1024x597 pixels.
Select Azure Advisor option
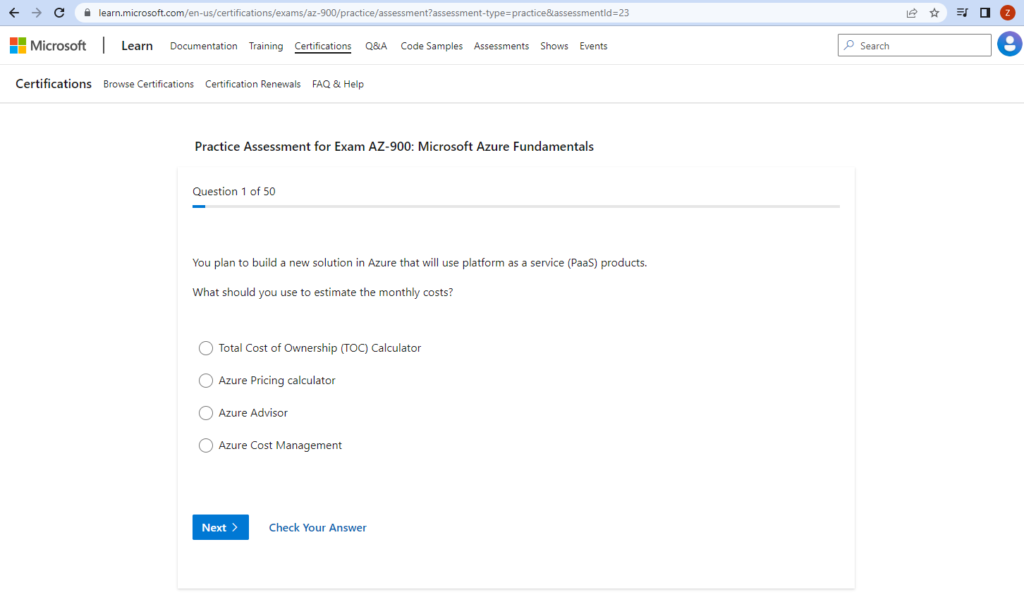pyautogui.click(x=243, y=413)
